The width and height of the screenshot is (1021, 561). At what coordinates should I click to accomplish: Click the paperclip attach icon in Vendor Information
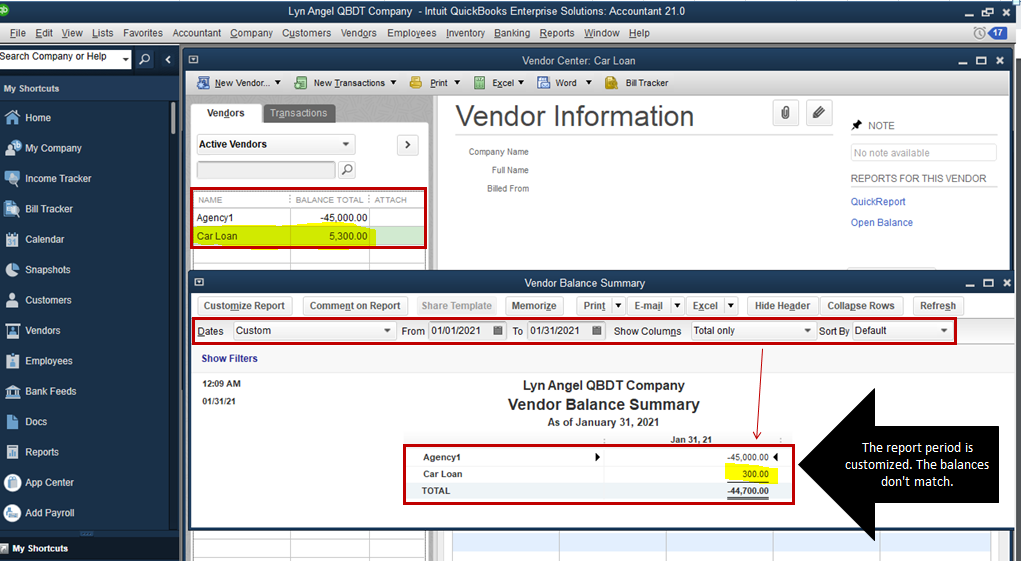point(785,113)
